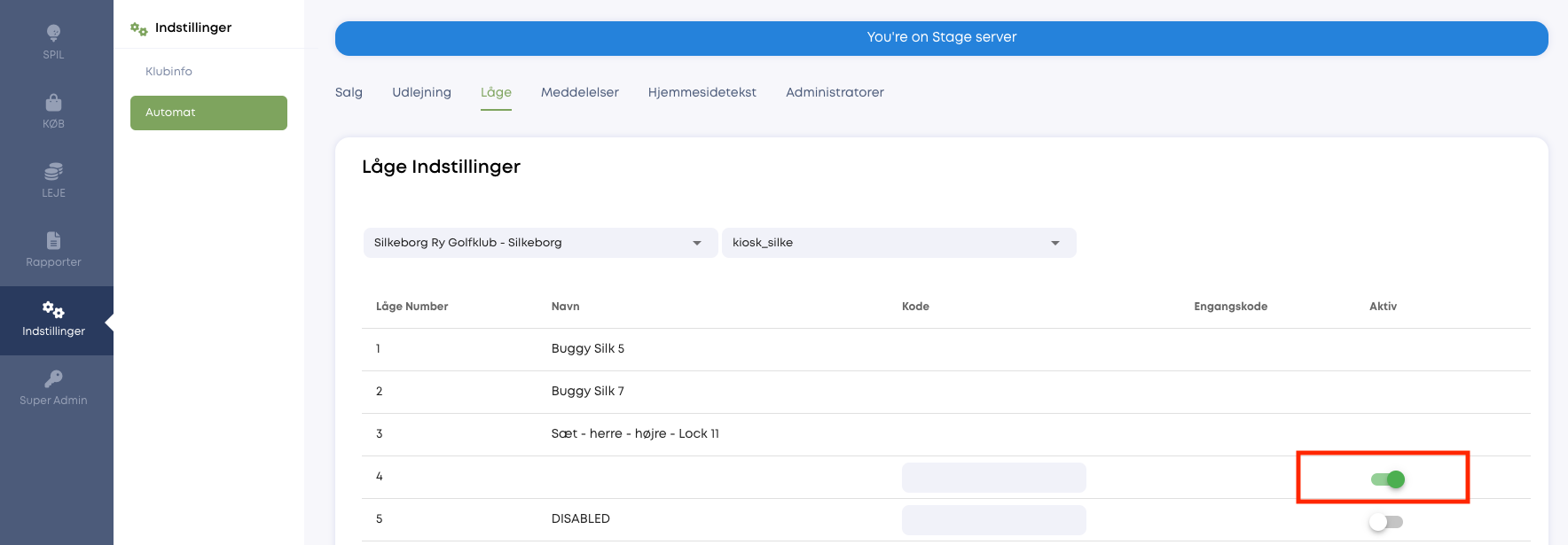Expand the Silkeborg Ry Golfklub club dropdown
Screen dimensions: 1568x545
540,243
